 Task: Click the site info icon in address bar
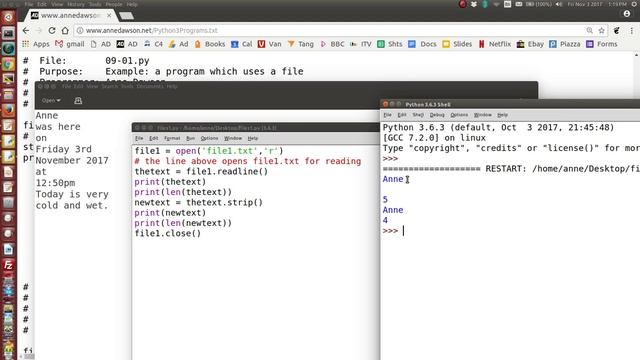[80, 31]
